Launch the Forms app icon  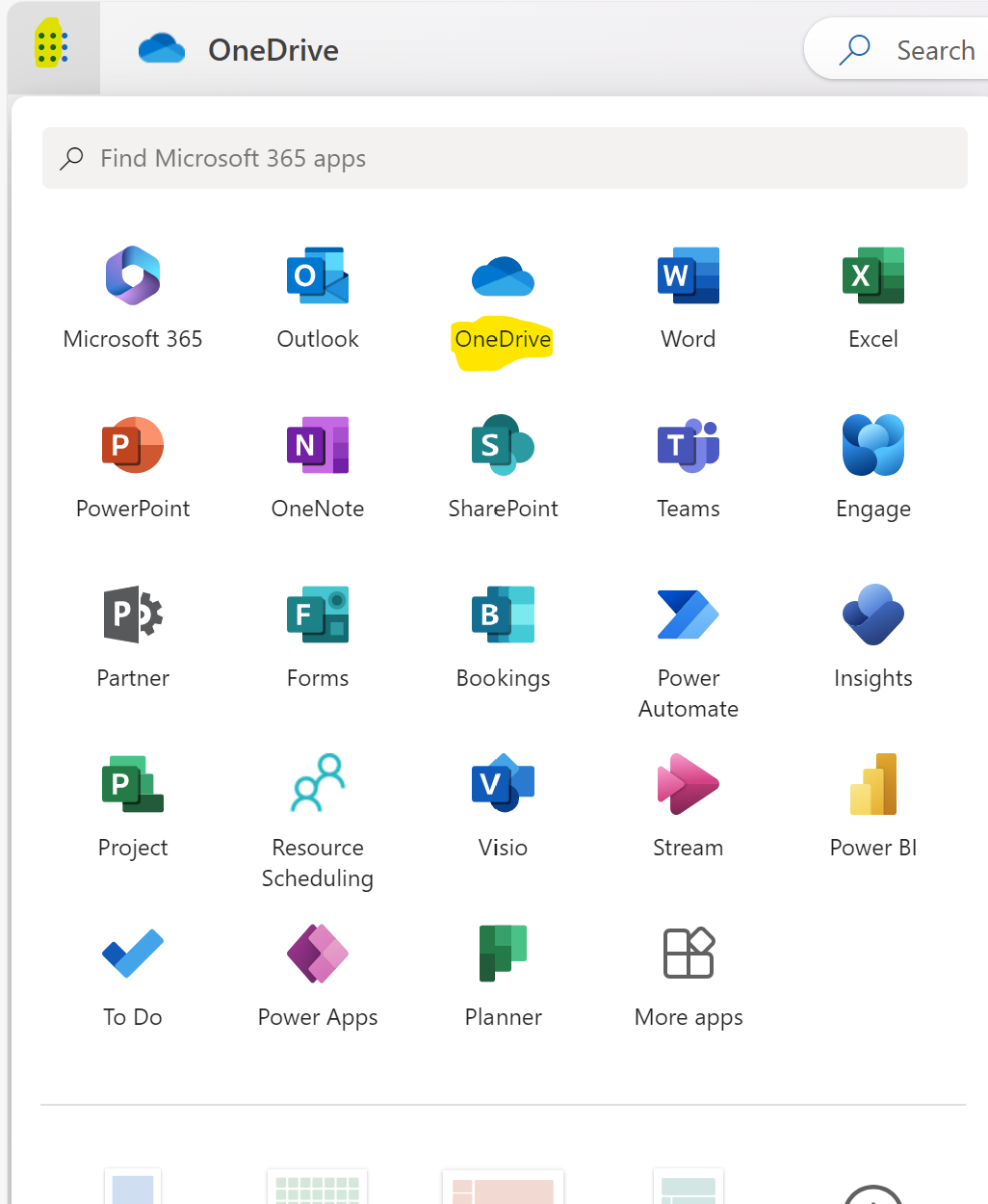click(x=318, y=615)
